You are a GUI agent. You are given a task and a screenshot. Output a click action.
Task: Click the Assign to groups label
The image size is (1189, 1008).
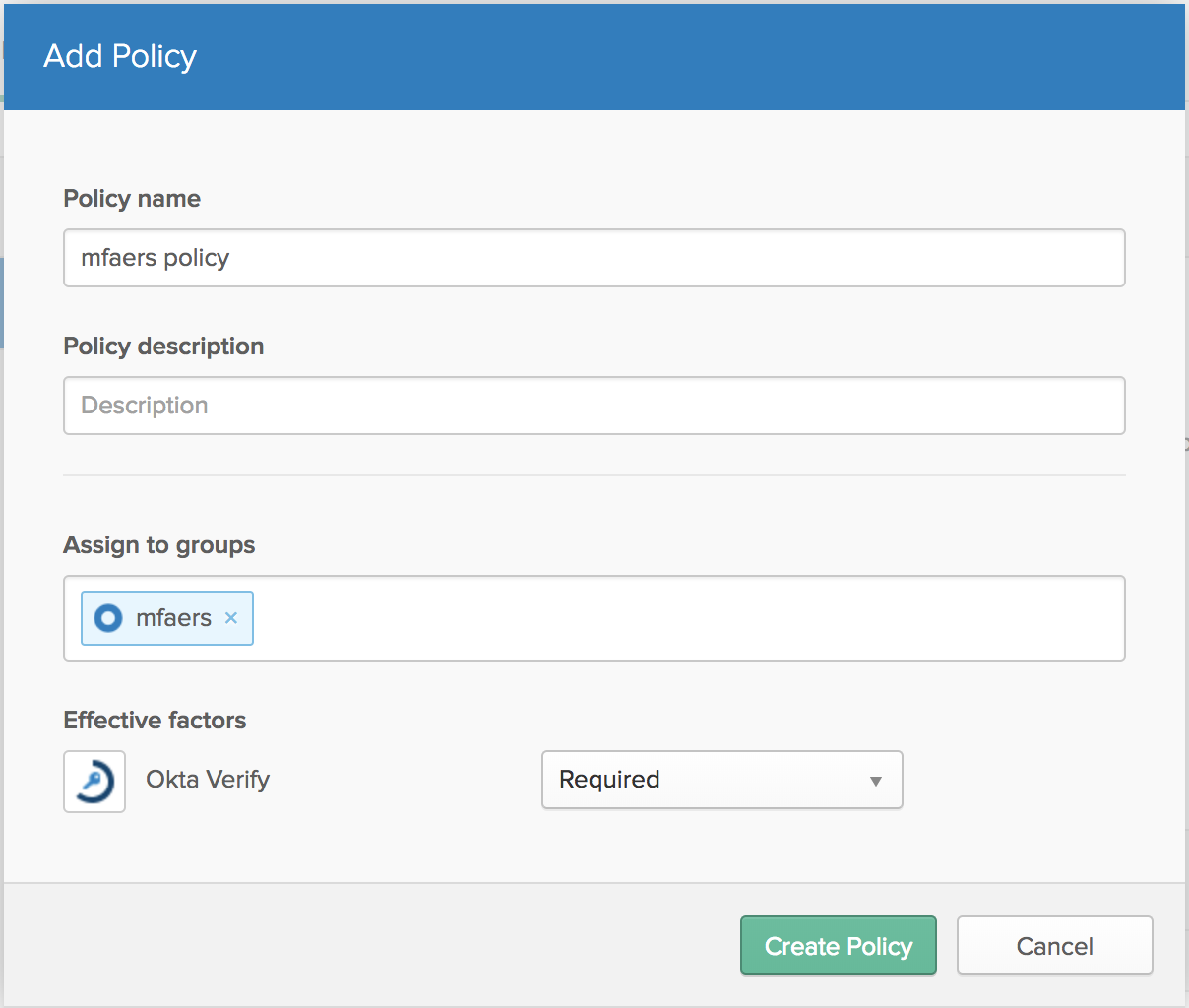click(x=158, y=545)
